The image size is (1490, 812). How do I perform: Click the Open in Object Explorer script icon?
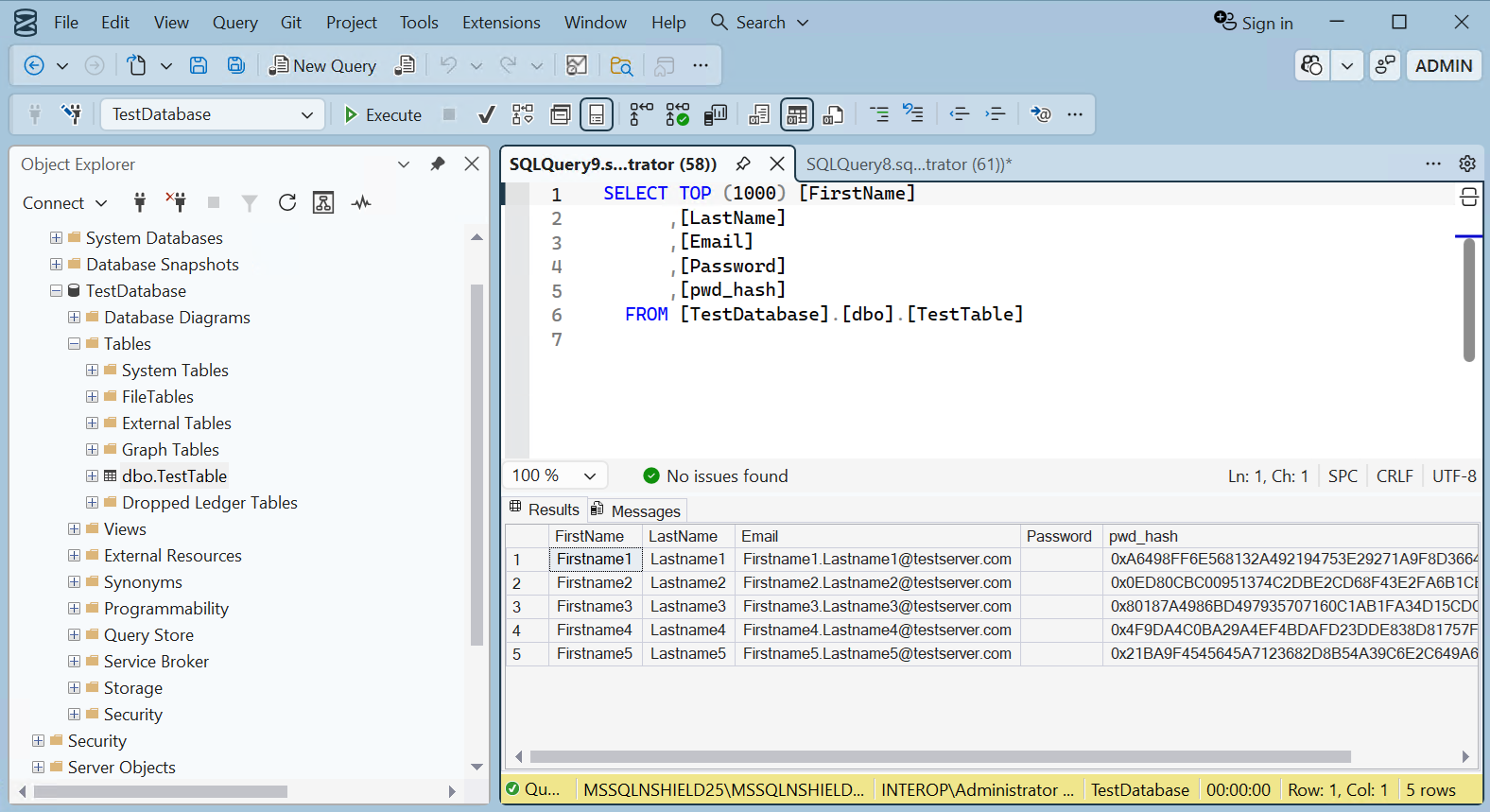323,202
